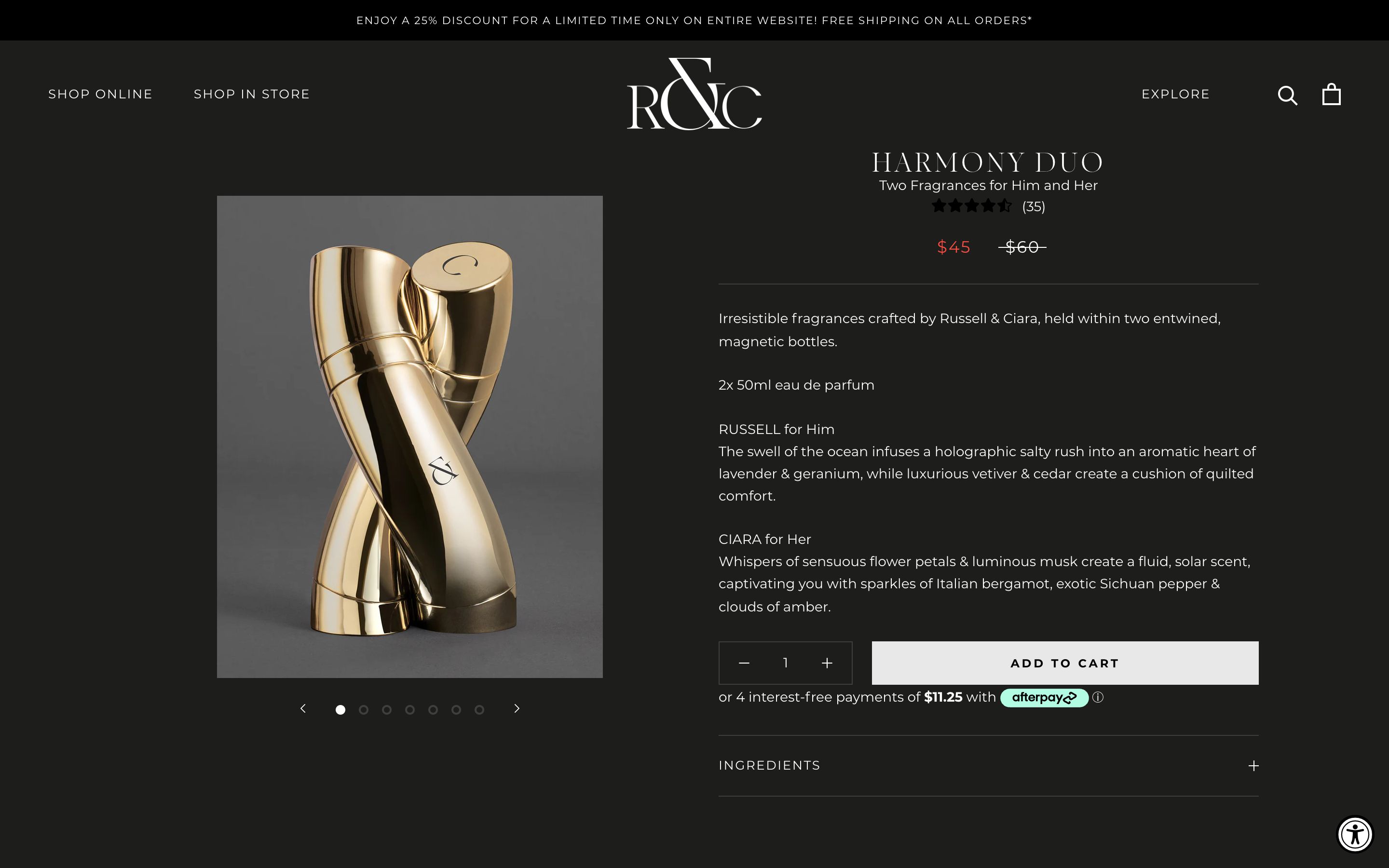
Task: Open the EXPLORE menu
Action: (x=1175, y=94)
